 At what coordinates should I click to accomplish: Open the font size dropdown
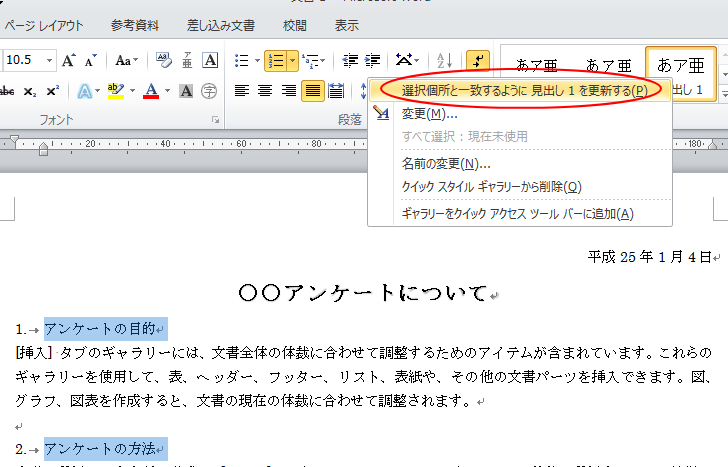pos(49,60)
